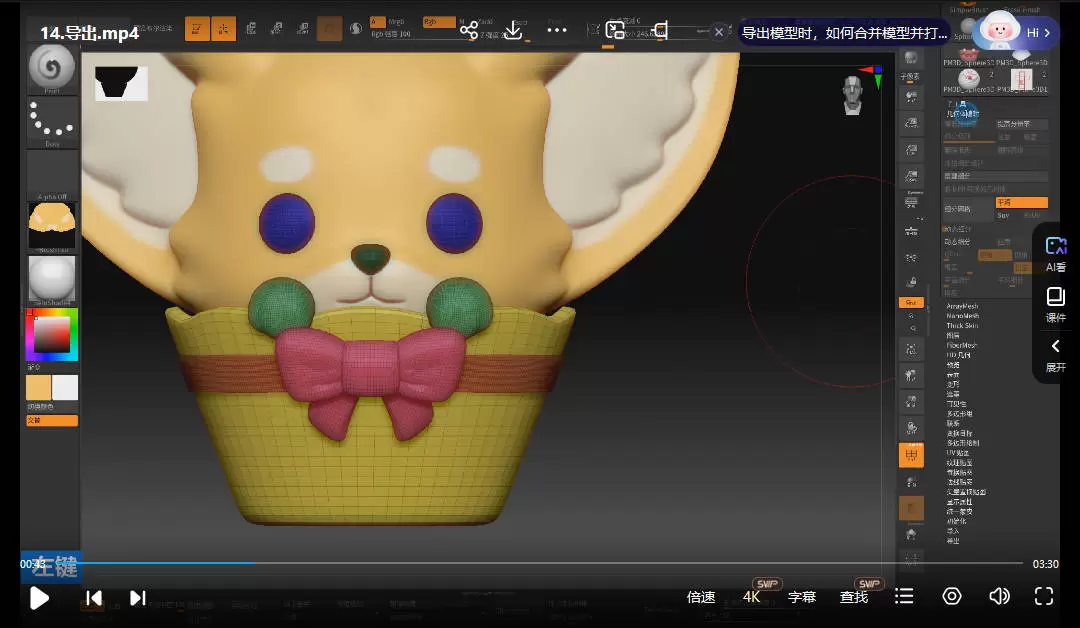Open the ZBrush grey material sphere selector
1080x628 pixels.
point(52,280)
